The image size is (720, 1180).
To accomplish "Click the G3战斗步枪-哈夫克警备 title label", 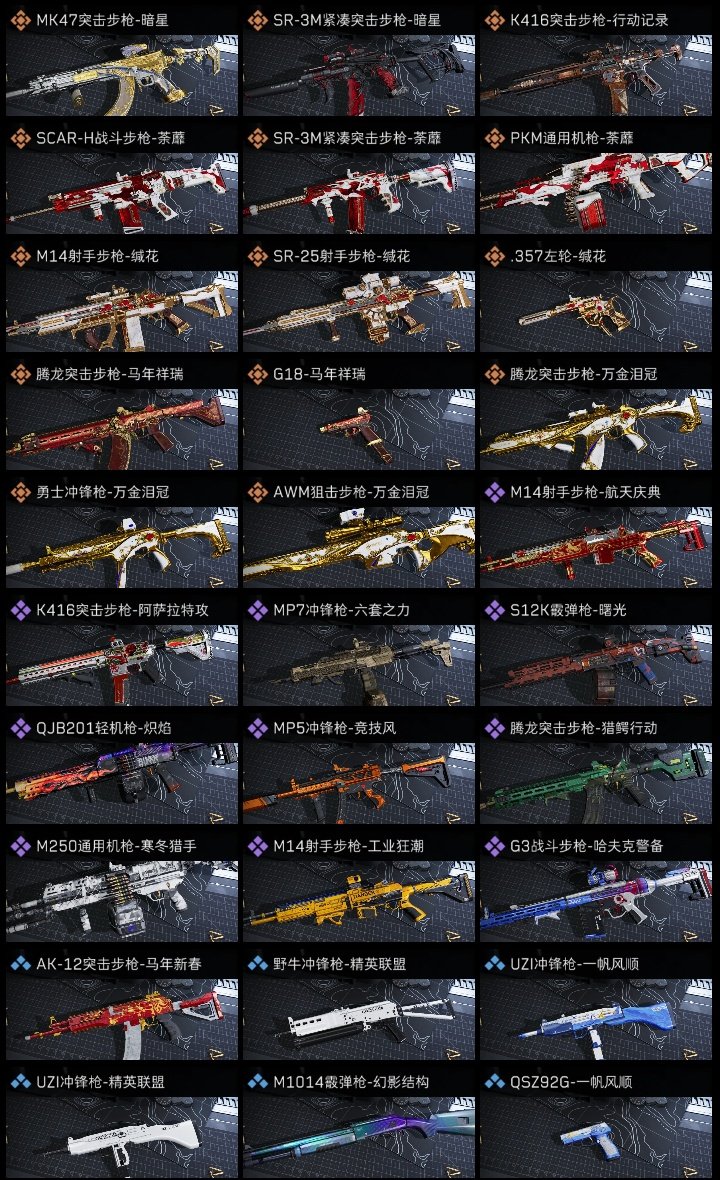I will (x=587, y=847).
